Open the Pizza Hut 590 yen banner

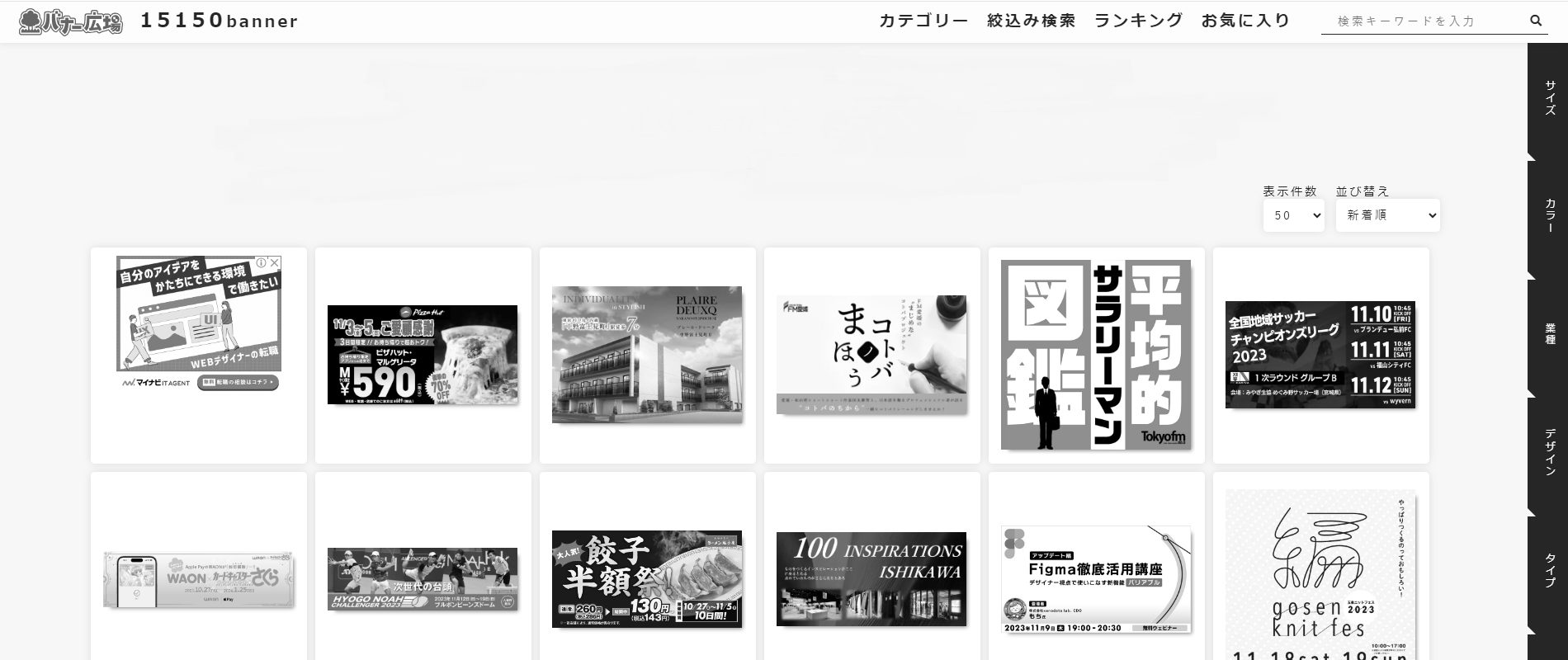[x=423, y=355]
